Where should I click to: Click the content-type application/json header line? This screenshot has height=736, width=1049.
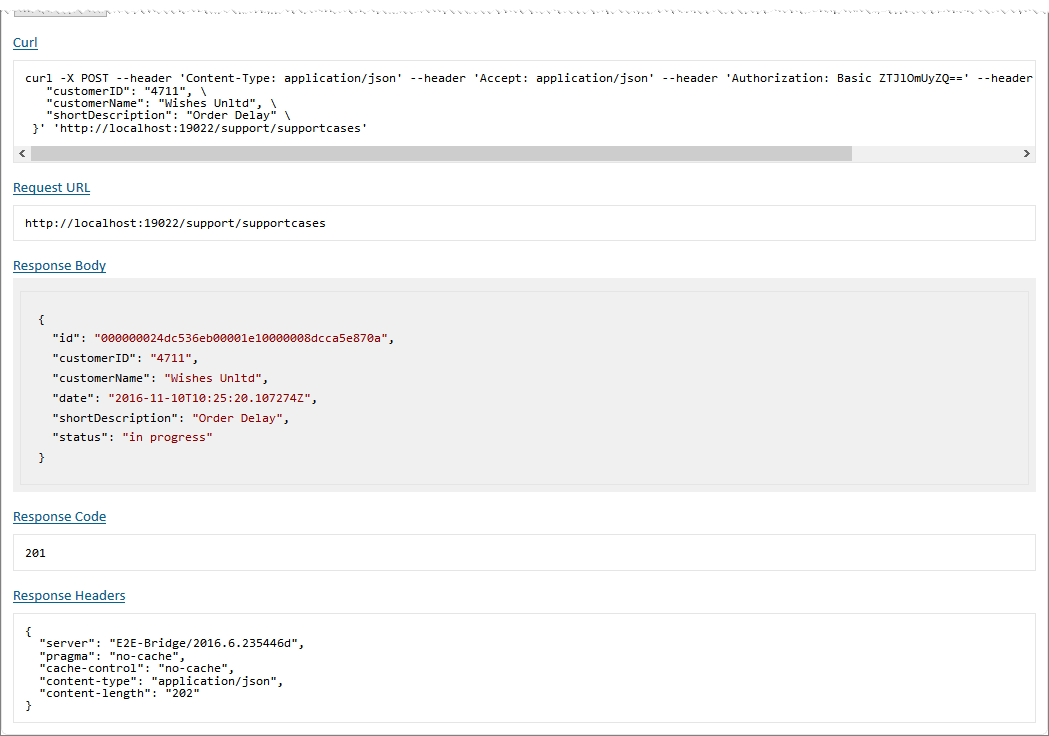point(160,681)
